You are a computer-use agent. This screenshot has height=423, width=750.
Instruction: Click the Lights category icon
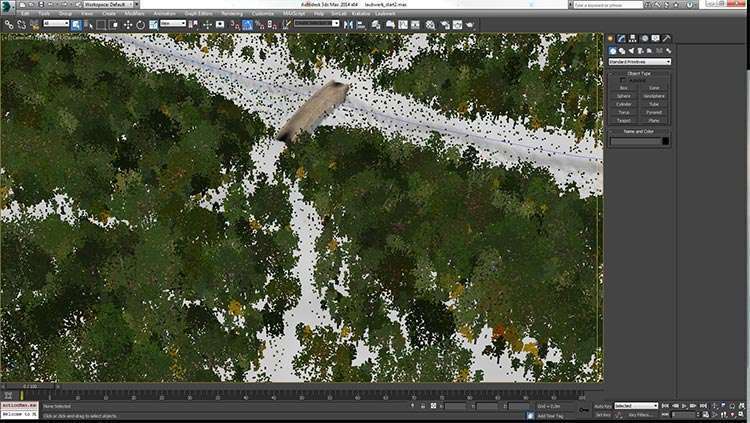[x=630, y=50]
